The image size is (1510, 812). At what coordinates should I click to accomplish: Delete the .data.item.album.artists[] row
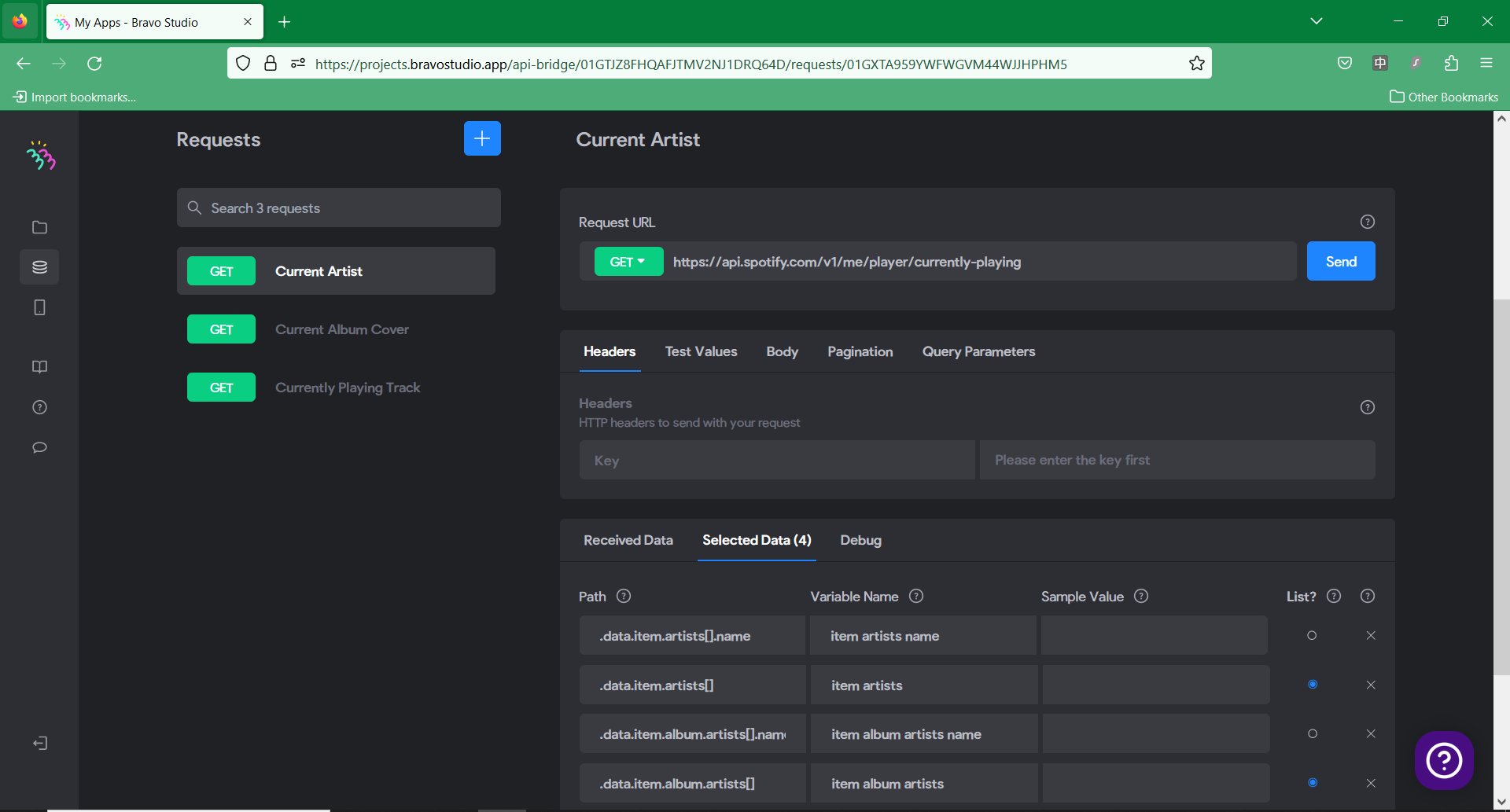click(x=1371, y=783)
